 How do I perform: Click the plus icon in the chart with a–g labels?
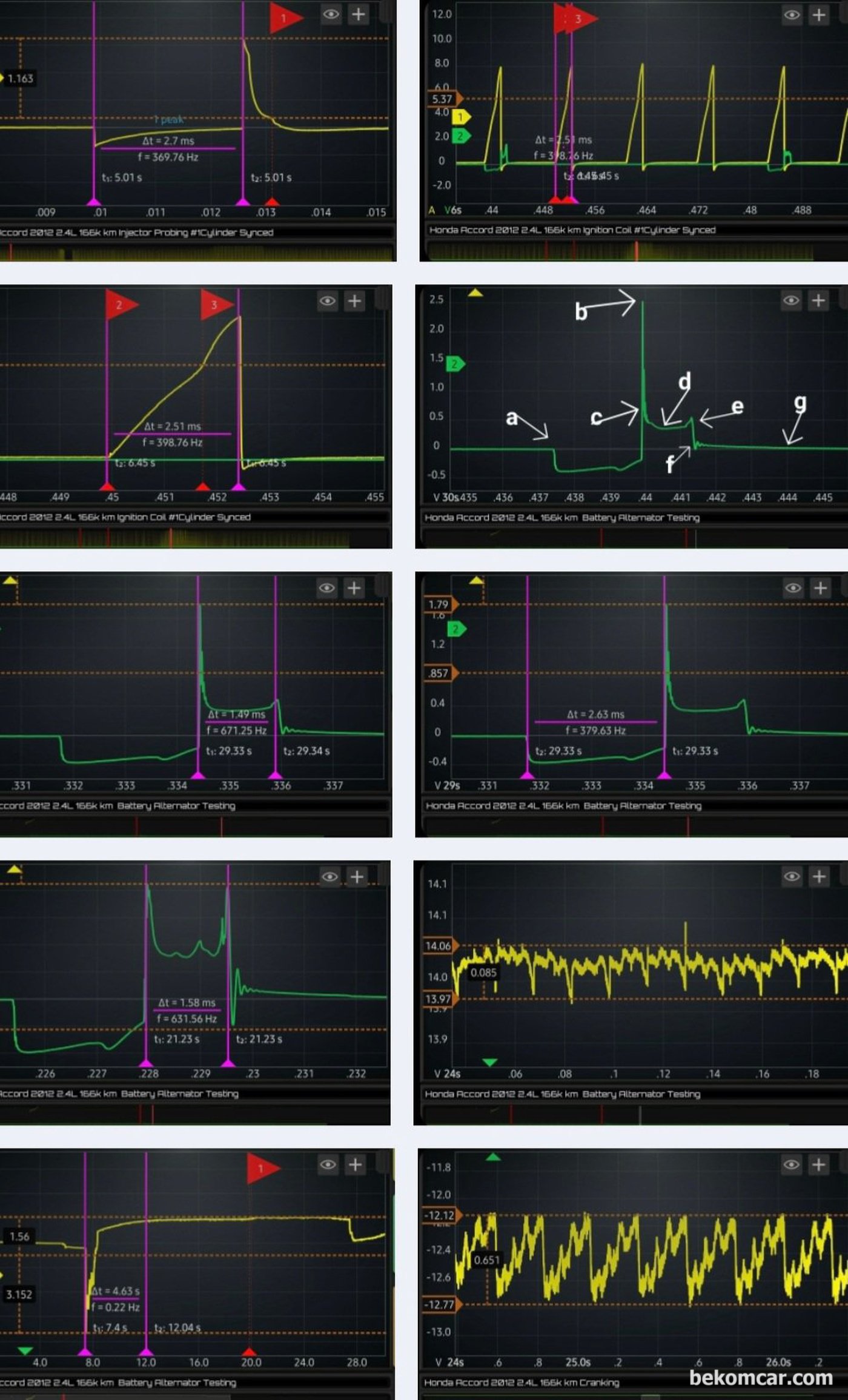coord(818,300)
